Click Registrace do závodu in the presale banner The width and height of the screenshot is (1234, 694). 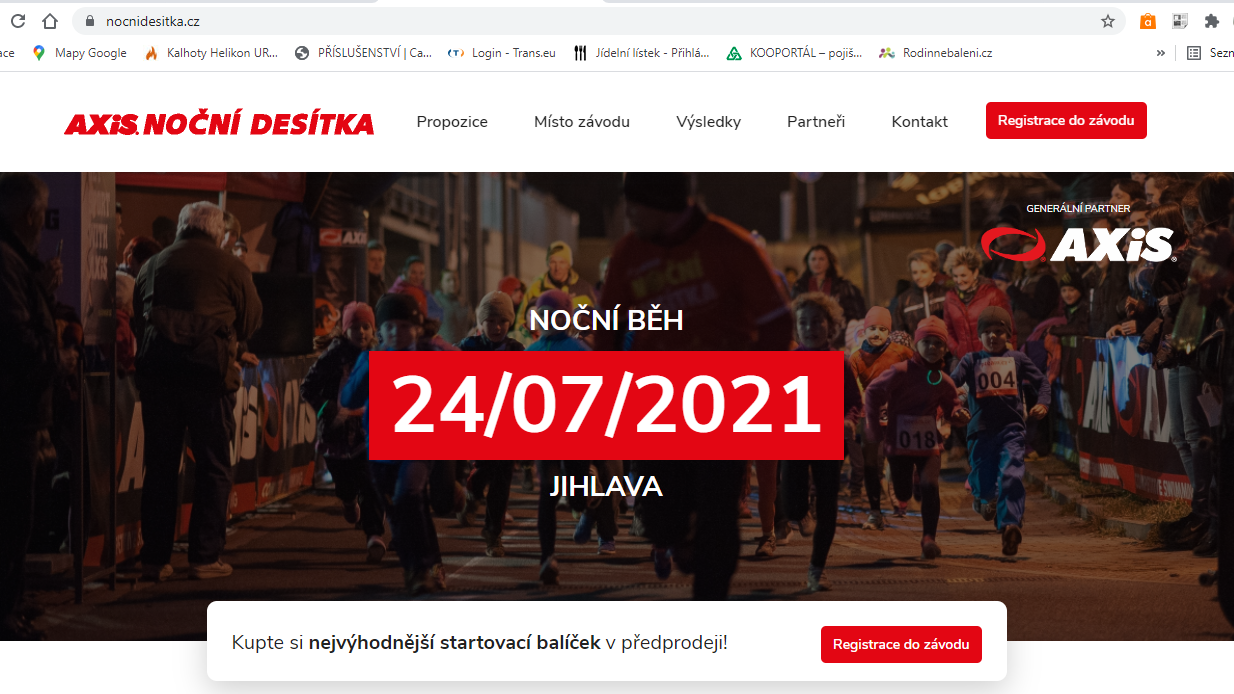[x=901, y=644]
